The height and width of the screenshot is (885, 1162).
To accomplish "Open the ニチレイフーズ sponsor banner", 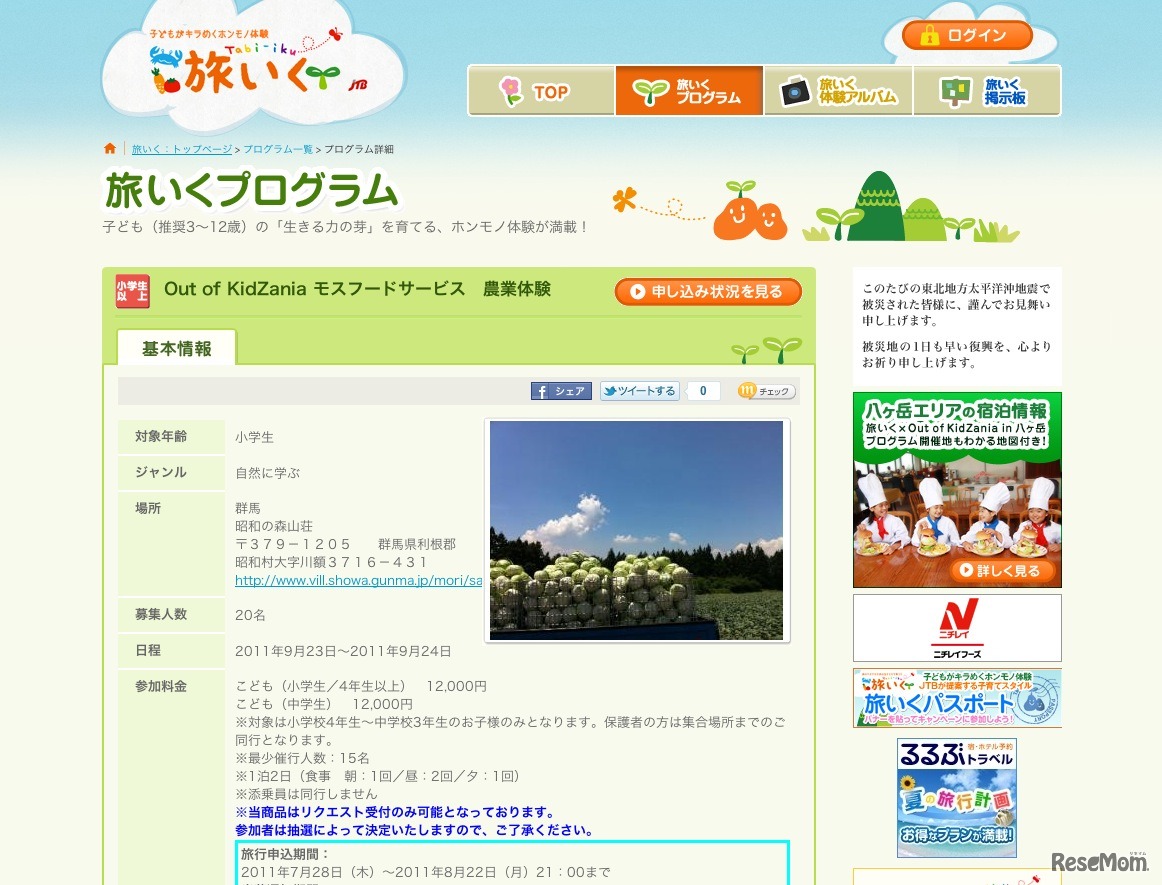I will click(x=957, y=628).
